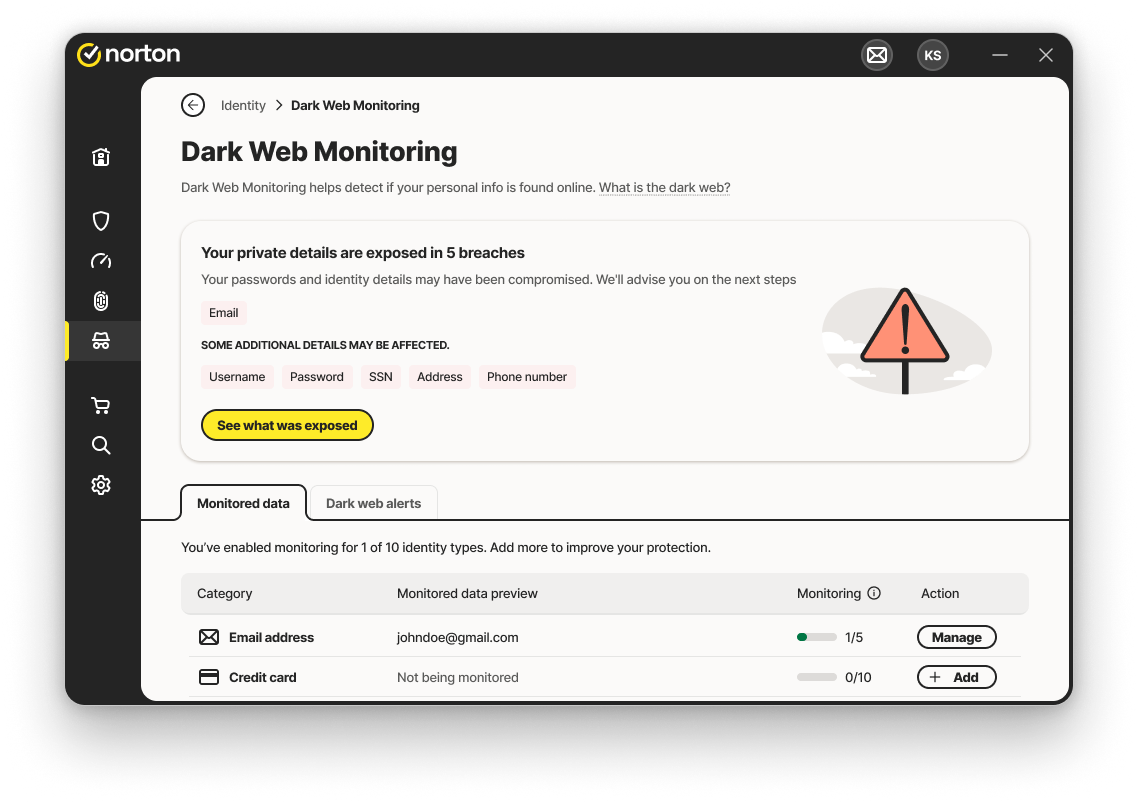
Task: Click Manage for Email address
Action: (957, 637)
